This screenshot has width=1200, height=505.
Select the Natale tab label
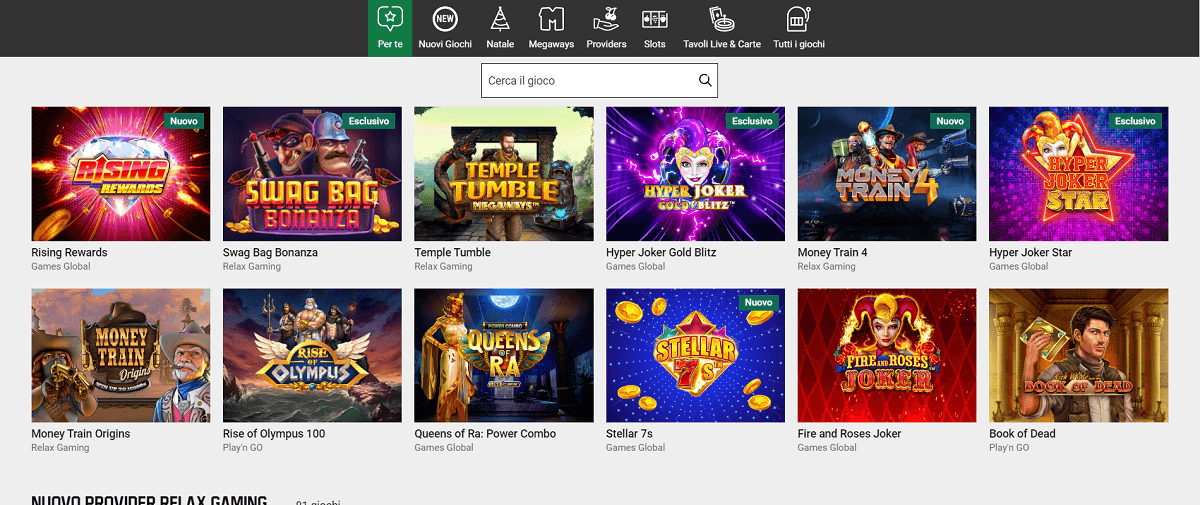coord(500,44)
